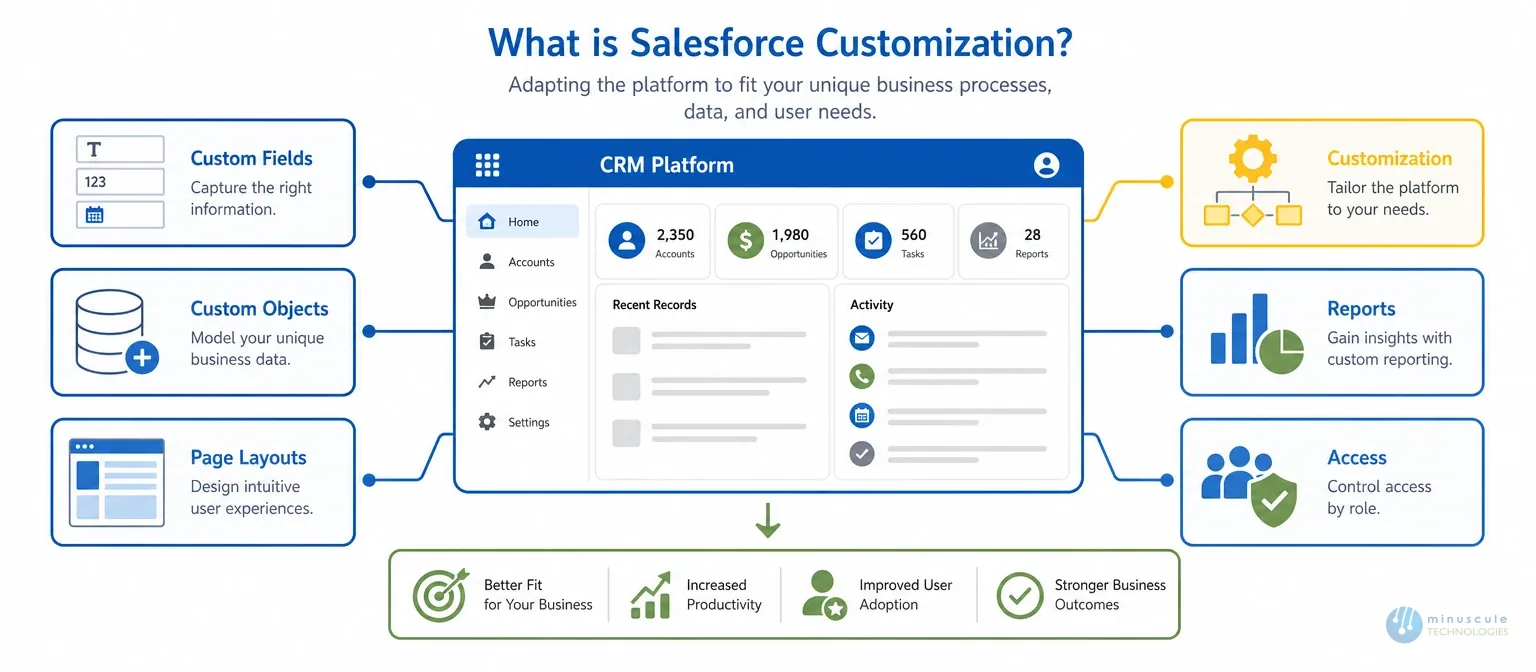Click the Page Layouts window icon
Screen dimensions: 1536x672
tap(116, 482)
